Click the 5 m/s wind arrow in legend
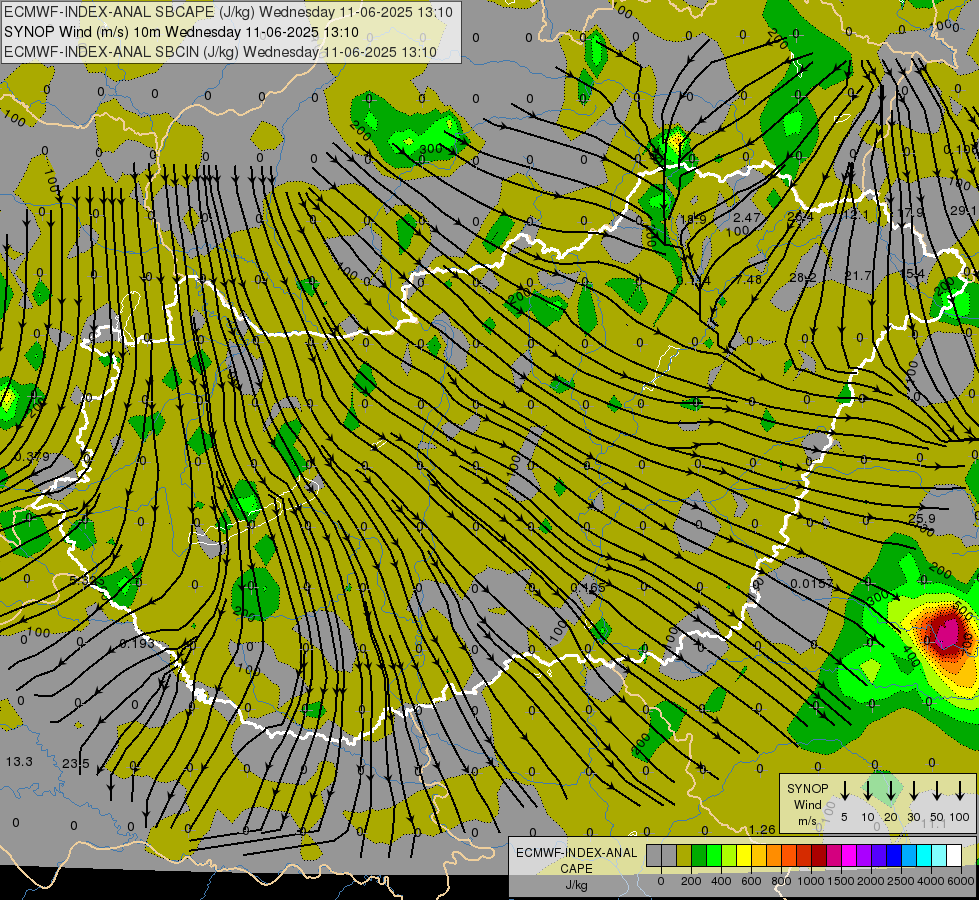 [x=845, y=791]
